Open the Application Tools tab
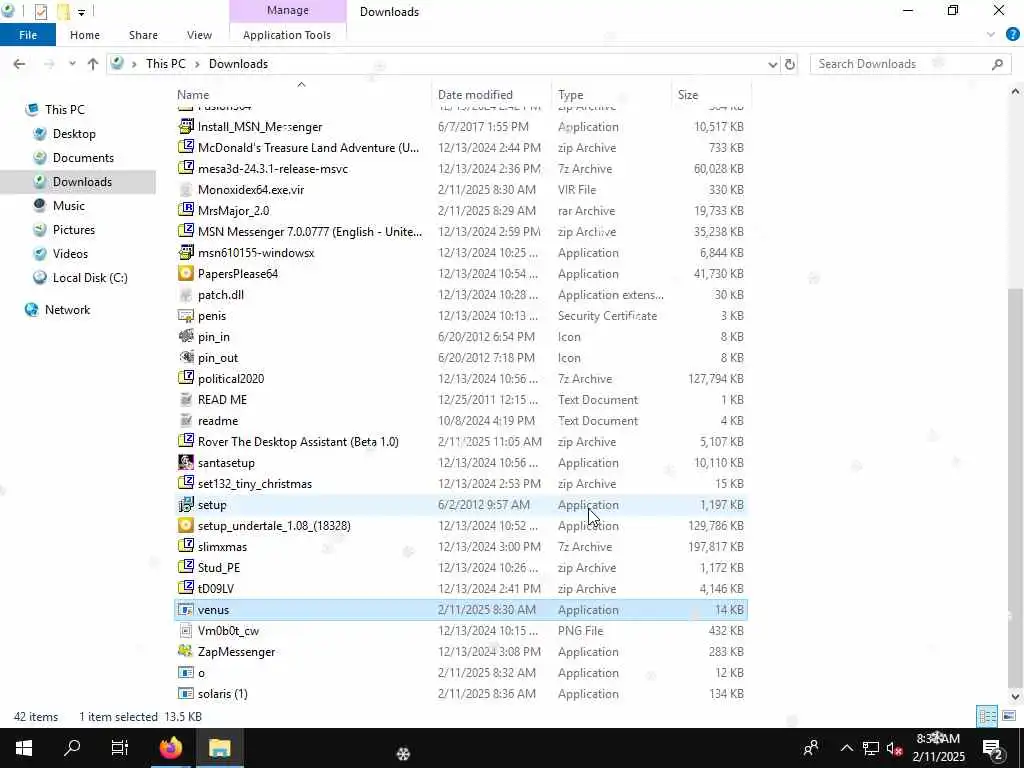Screen dimensions: 1024x768 pos(287,35)
